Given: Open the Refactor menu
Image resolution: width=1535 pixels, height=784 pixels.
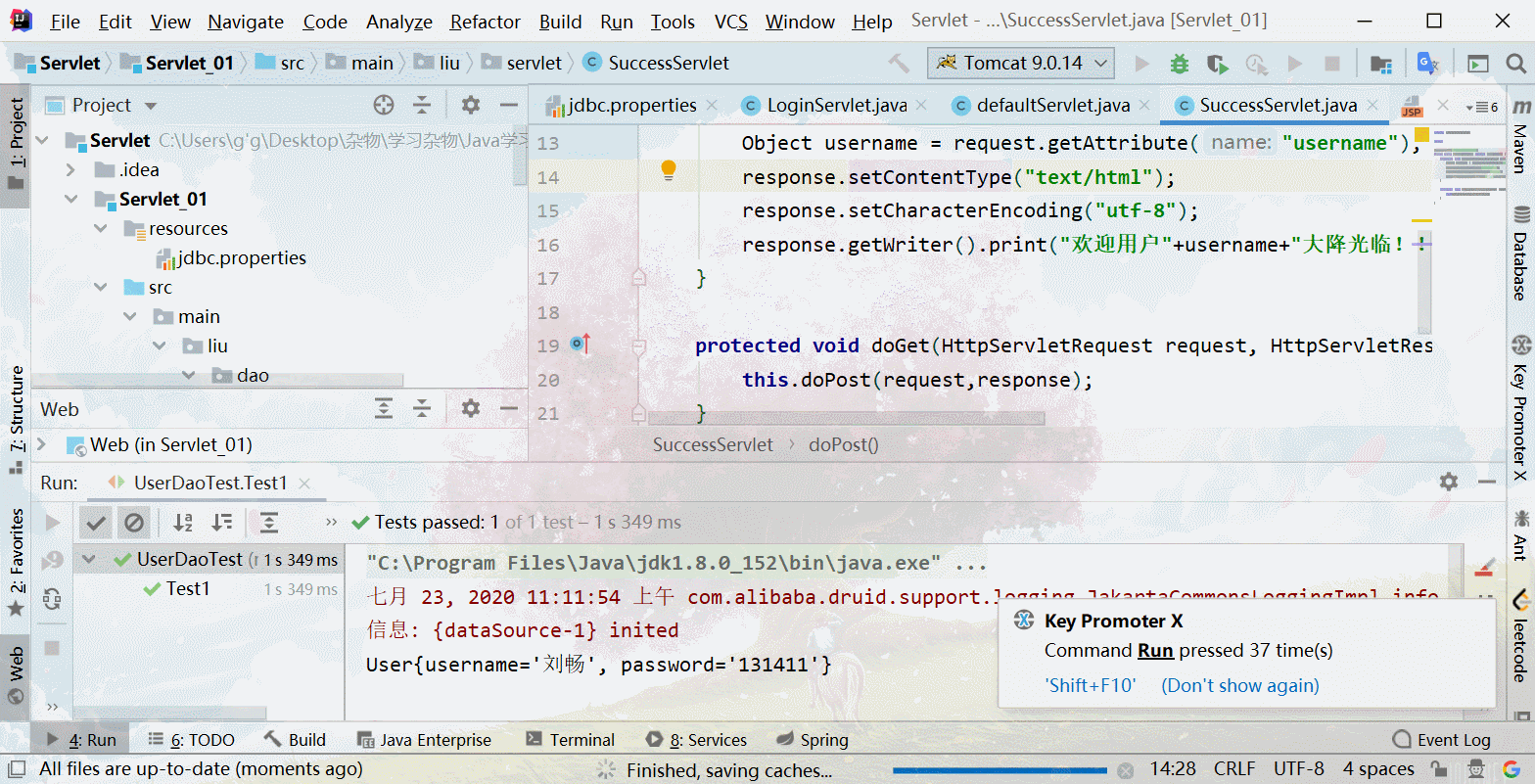Looking at the screenshot, I should [485, 22].
